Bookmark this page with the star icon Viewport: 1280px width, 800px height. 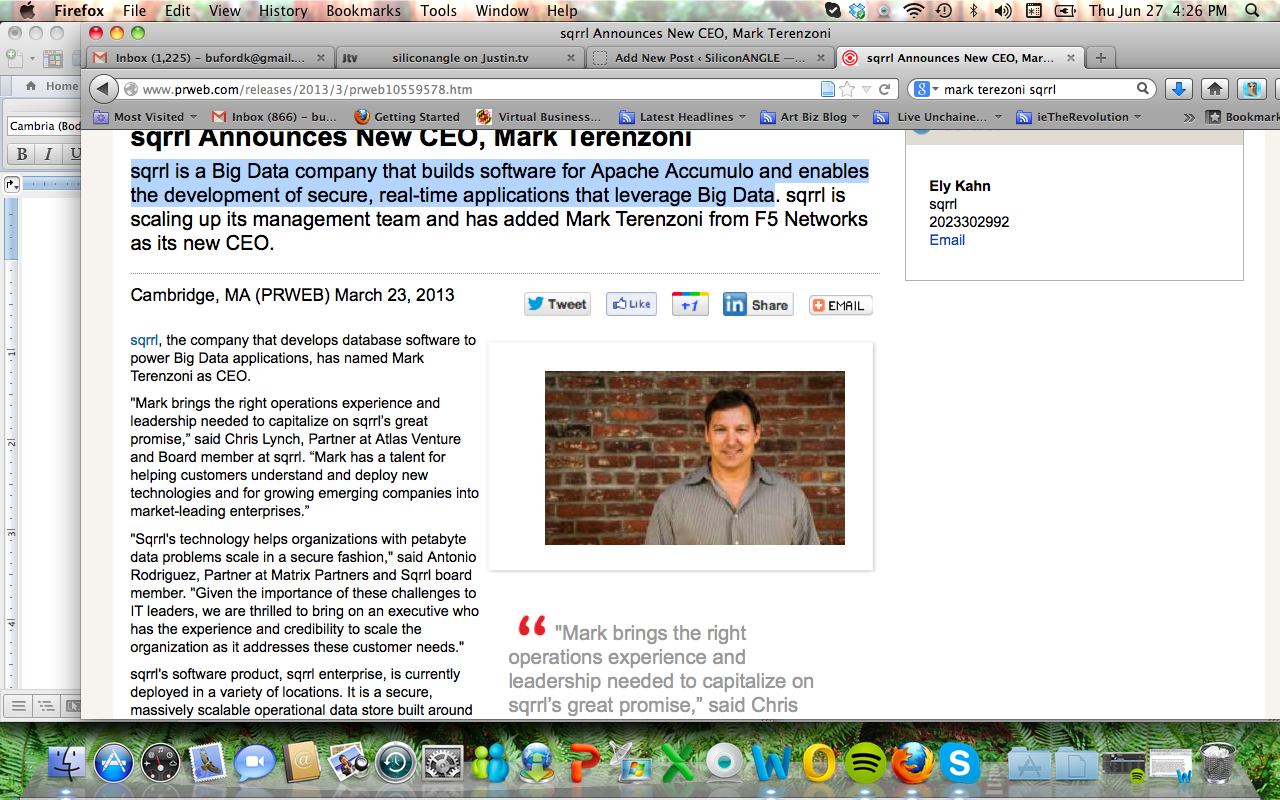click(847, 89)
